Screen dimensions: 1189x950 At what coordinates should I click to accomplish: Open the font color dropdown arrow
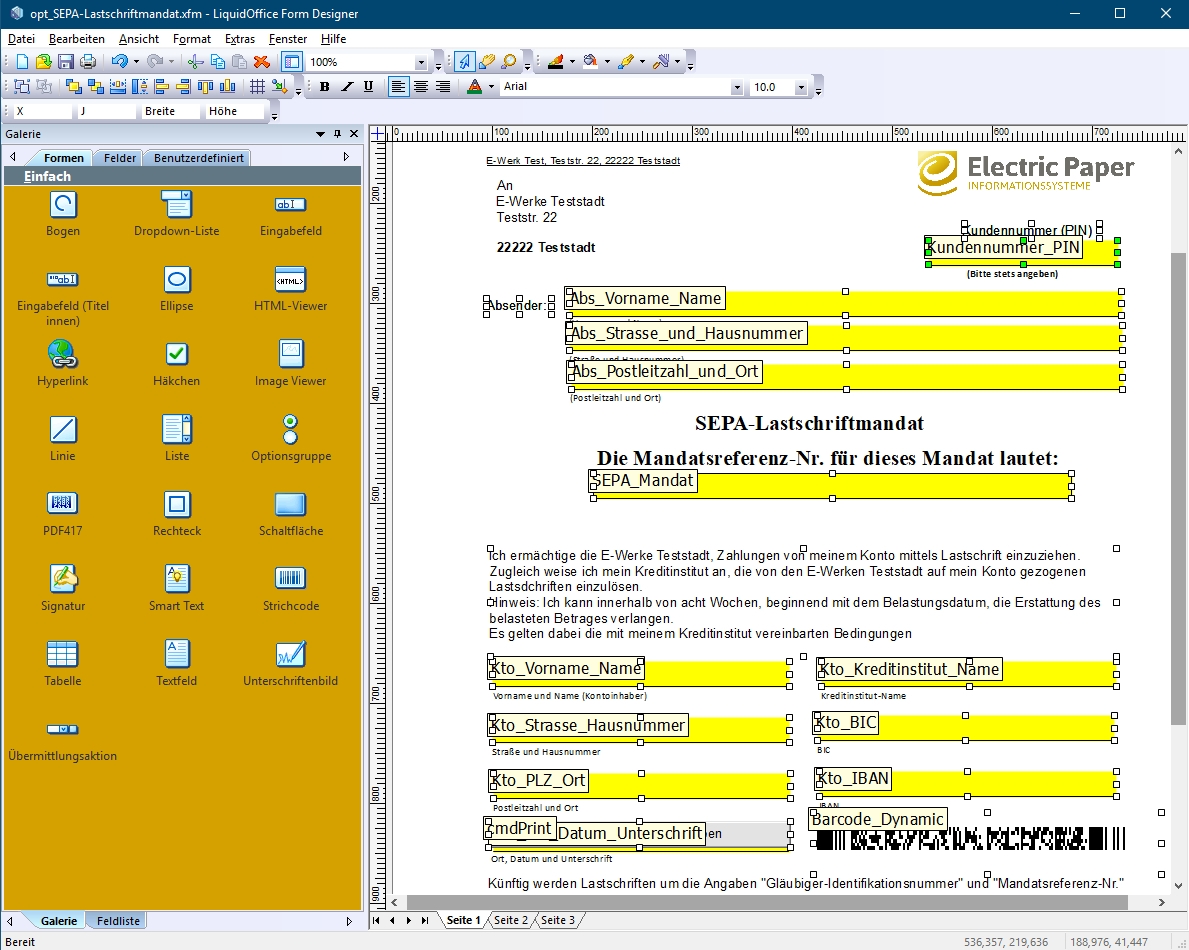pos(491,86)
